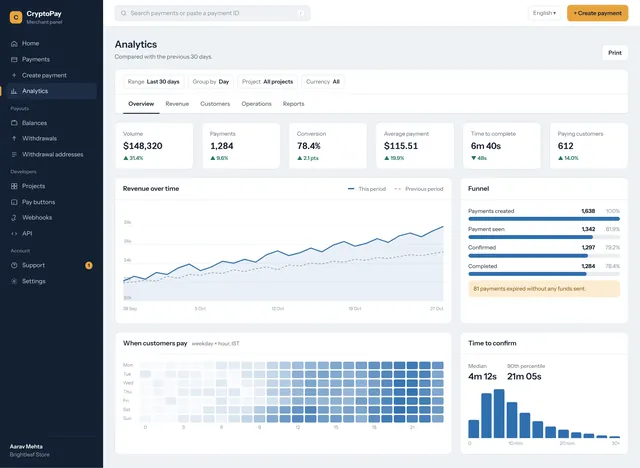Open the Group by Day filter
The height and width of the screenshot is (468, 640).
(211, 82)
